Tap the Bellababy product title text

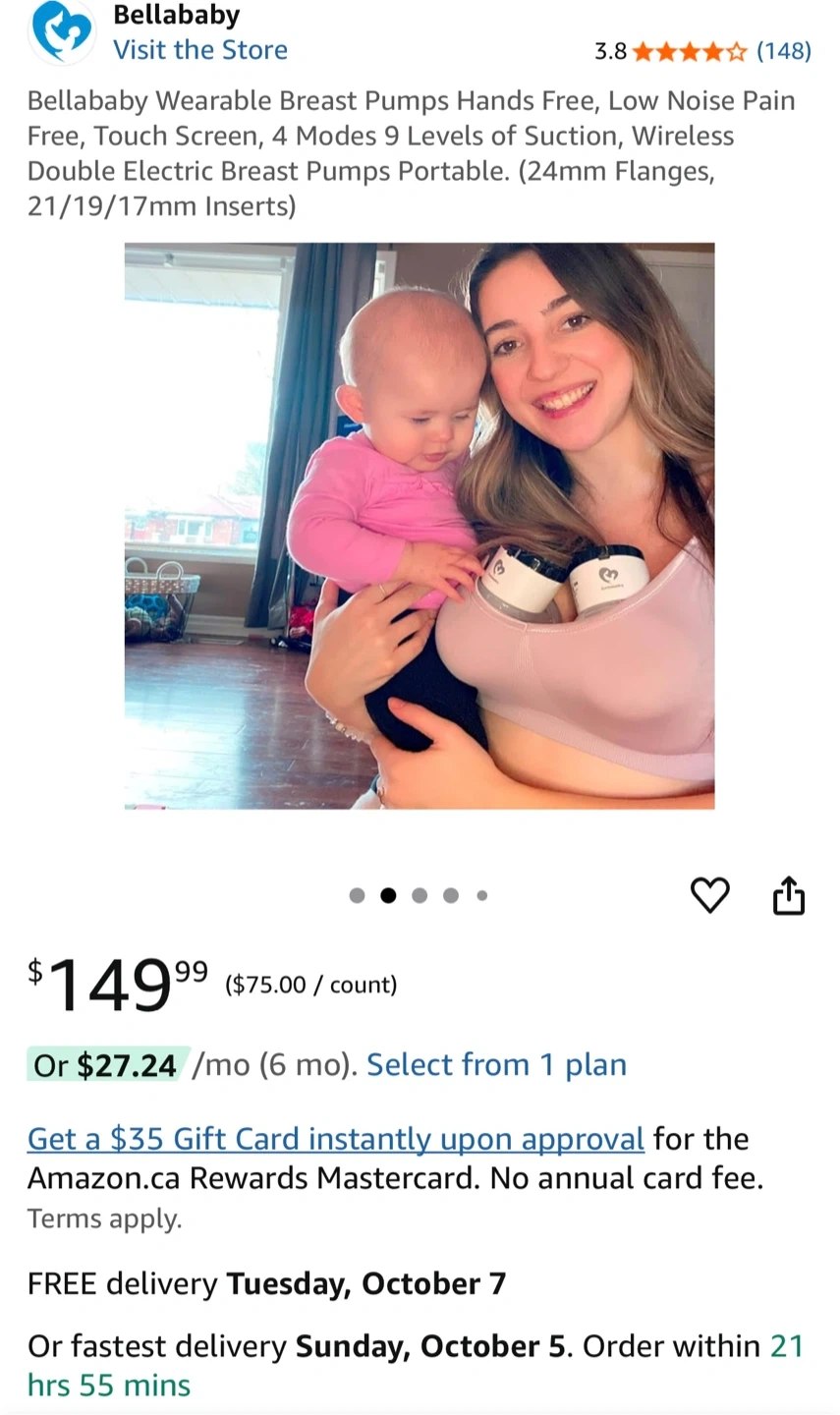pos(412,153)
